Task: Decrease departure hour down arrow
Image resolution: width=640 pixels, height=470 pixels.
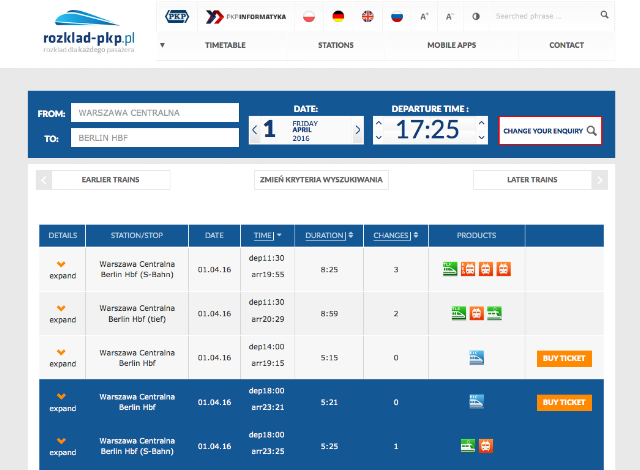Action: coord(378,137)
